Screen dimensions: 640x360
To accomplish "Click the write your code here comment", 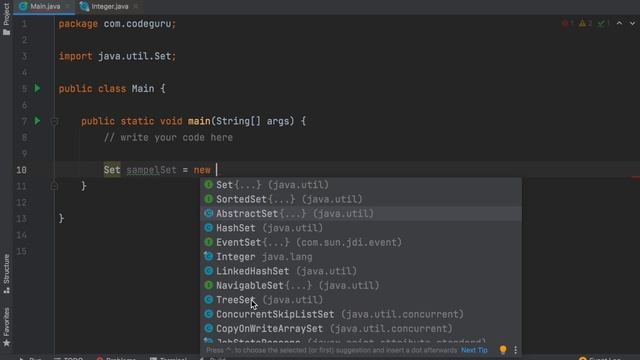I will [168, 138].
